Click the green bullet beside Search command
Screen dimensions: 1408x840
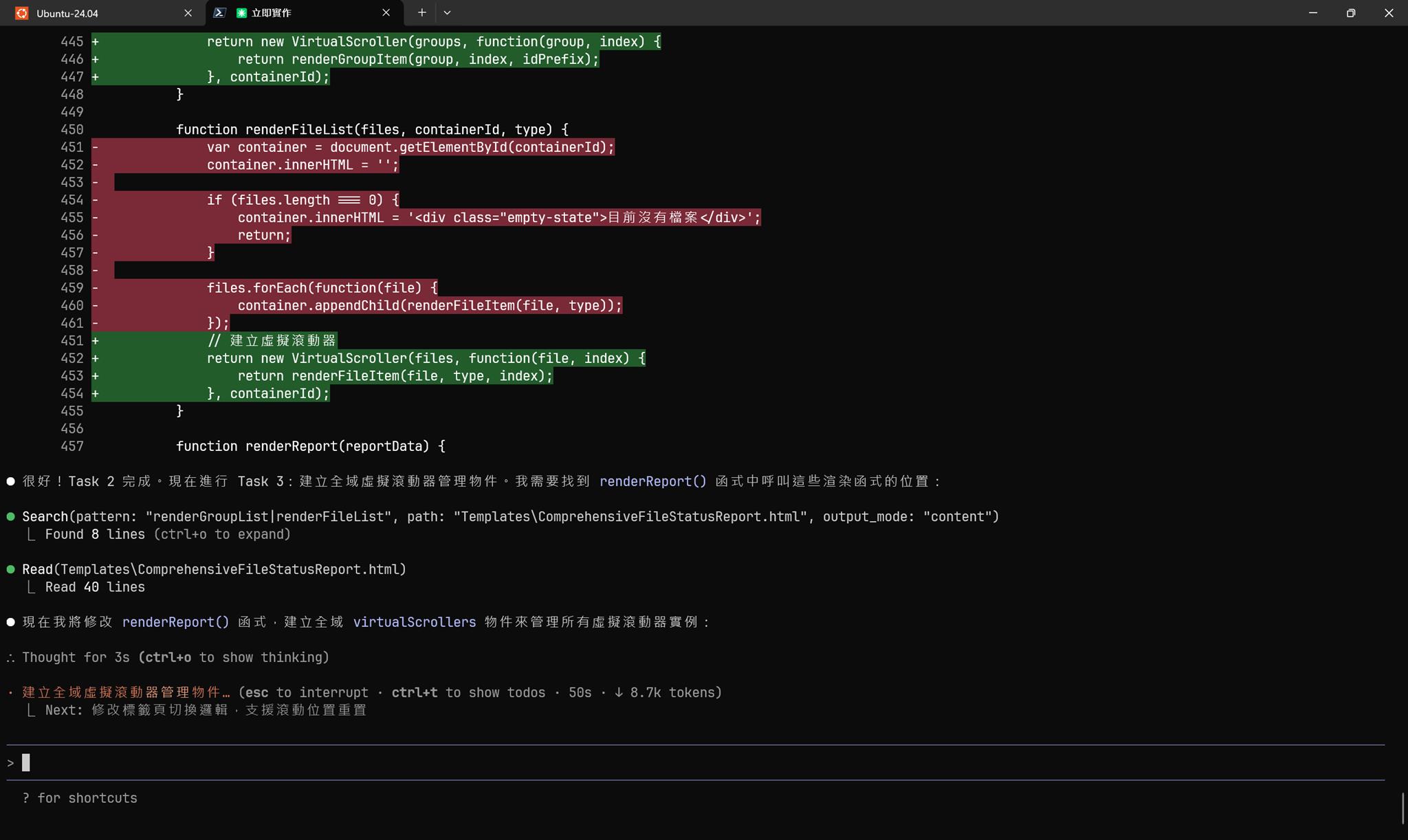11,516
